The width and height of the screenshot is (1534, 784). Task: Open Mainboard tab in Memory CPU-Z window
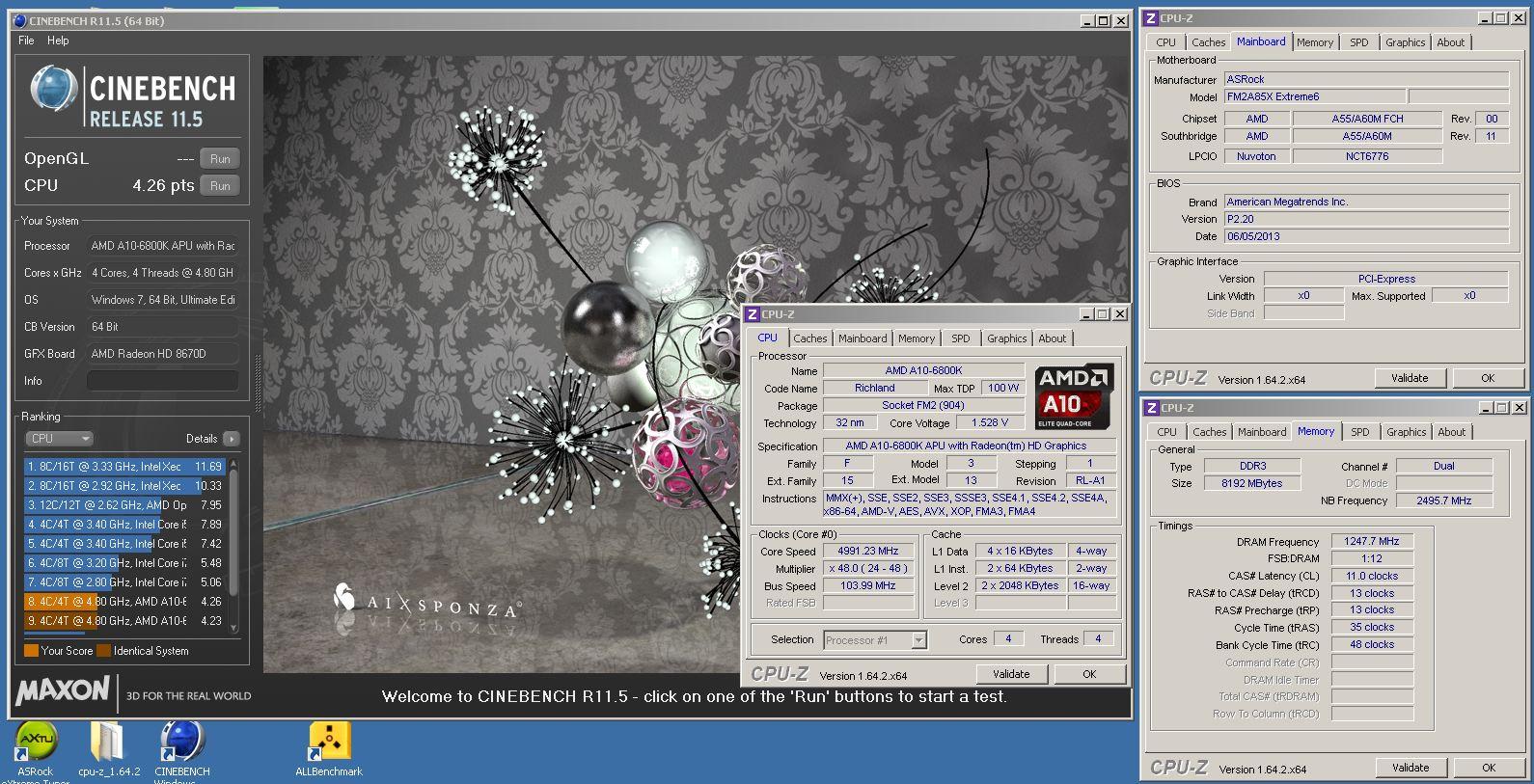coord(1262,432)
